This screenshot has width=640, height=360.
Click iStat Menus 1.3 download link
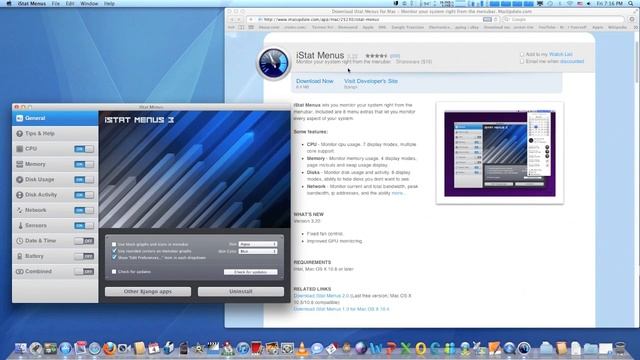341,309
